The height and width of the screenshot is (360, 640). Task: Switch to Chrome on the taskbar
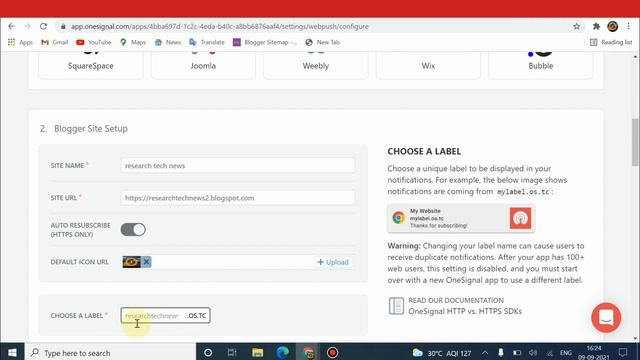pos(308,353)
